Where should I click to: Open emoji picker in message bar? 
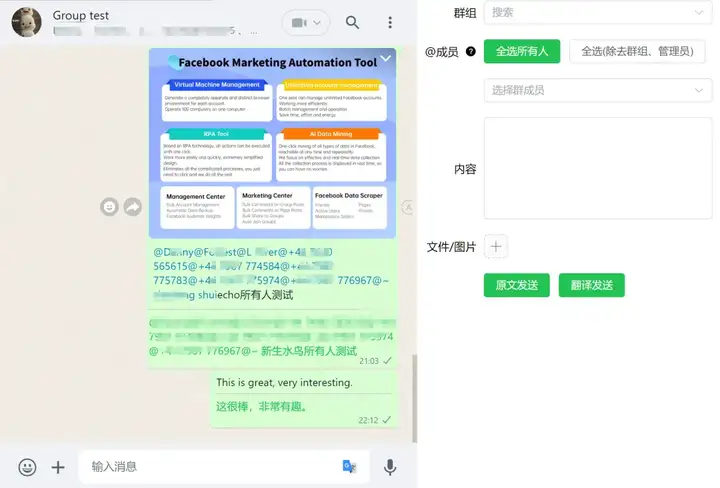28,467
